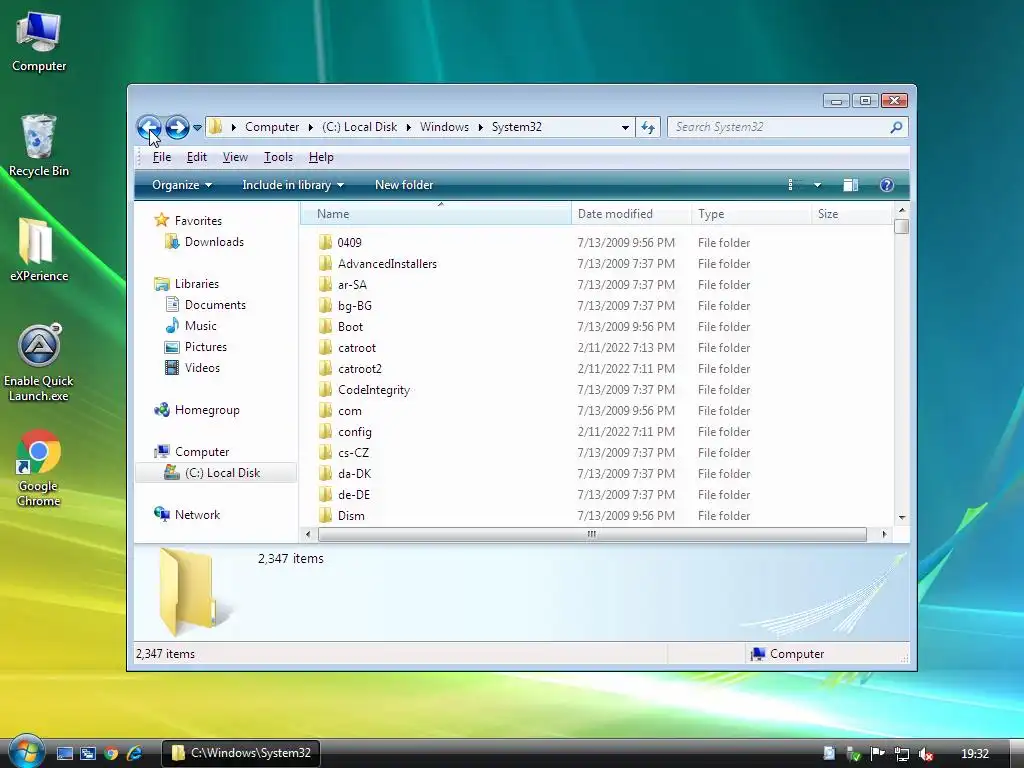The image size is (1024, 768).
Task: Select Windows in the address breadcrumb
Action: (444, 127)
